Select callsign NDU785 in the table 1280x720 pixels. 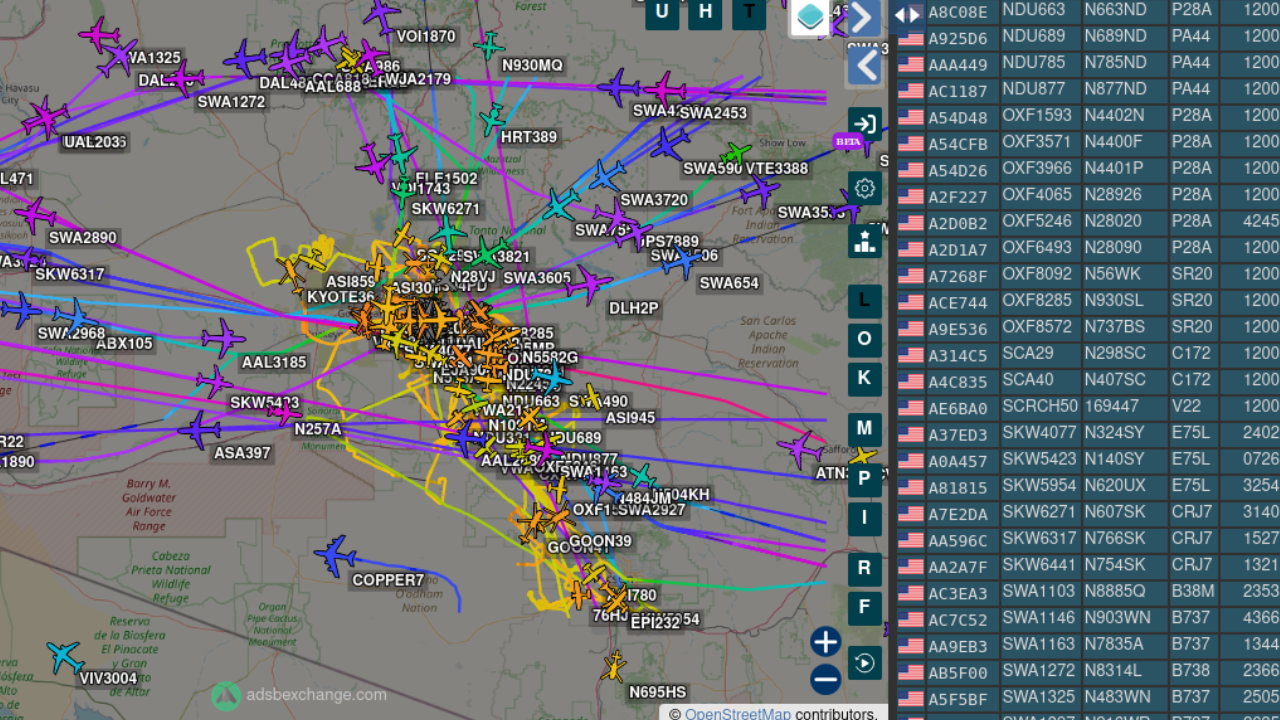point(1034,62)
